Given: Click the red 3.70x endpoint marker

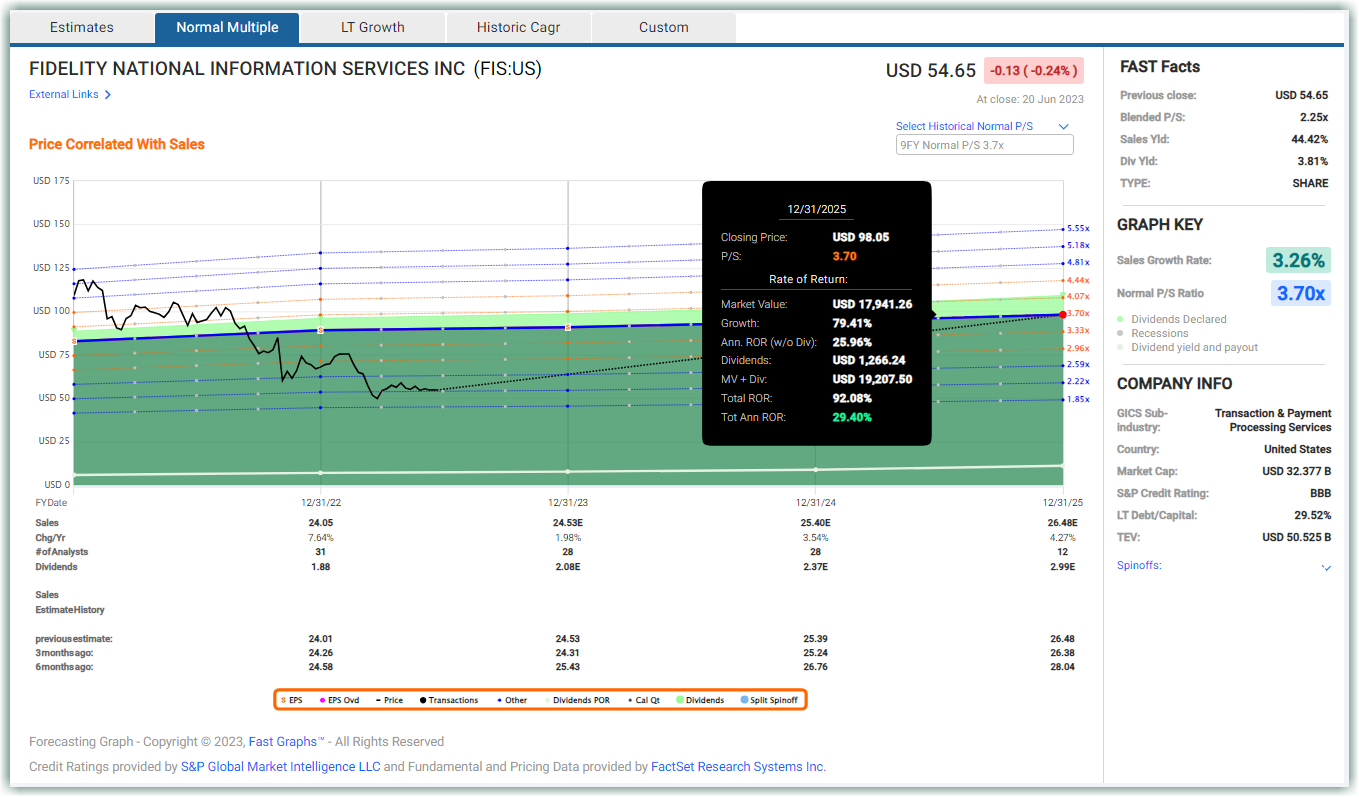Looking at the screenshot, I should coord(1063,314).
